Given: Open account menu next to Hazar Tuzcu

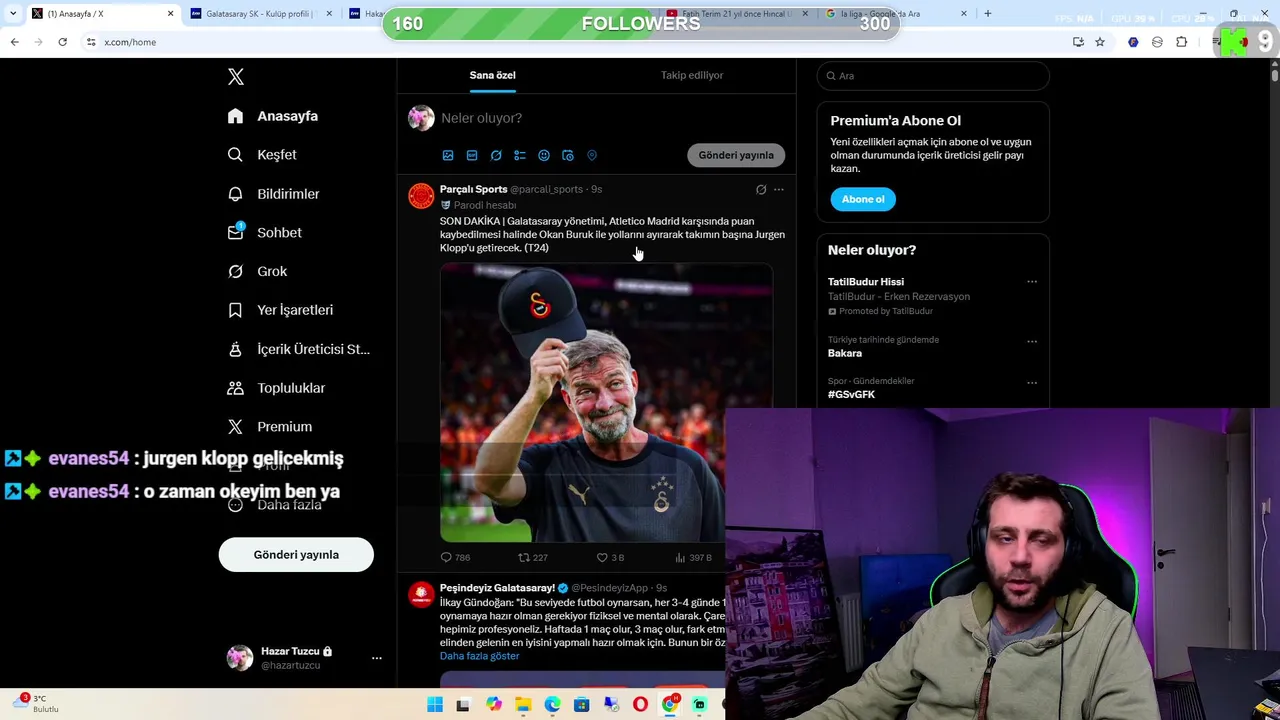Looking at the screenshot, I should (377, 658).
